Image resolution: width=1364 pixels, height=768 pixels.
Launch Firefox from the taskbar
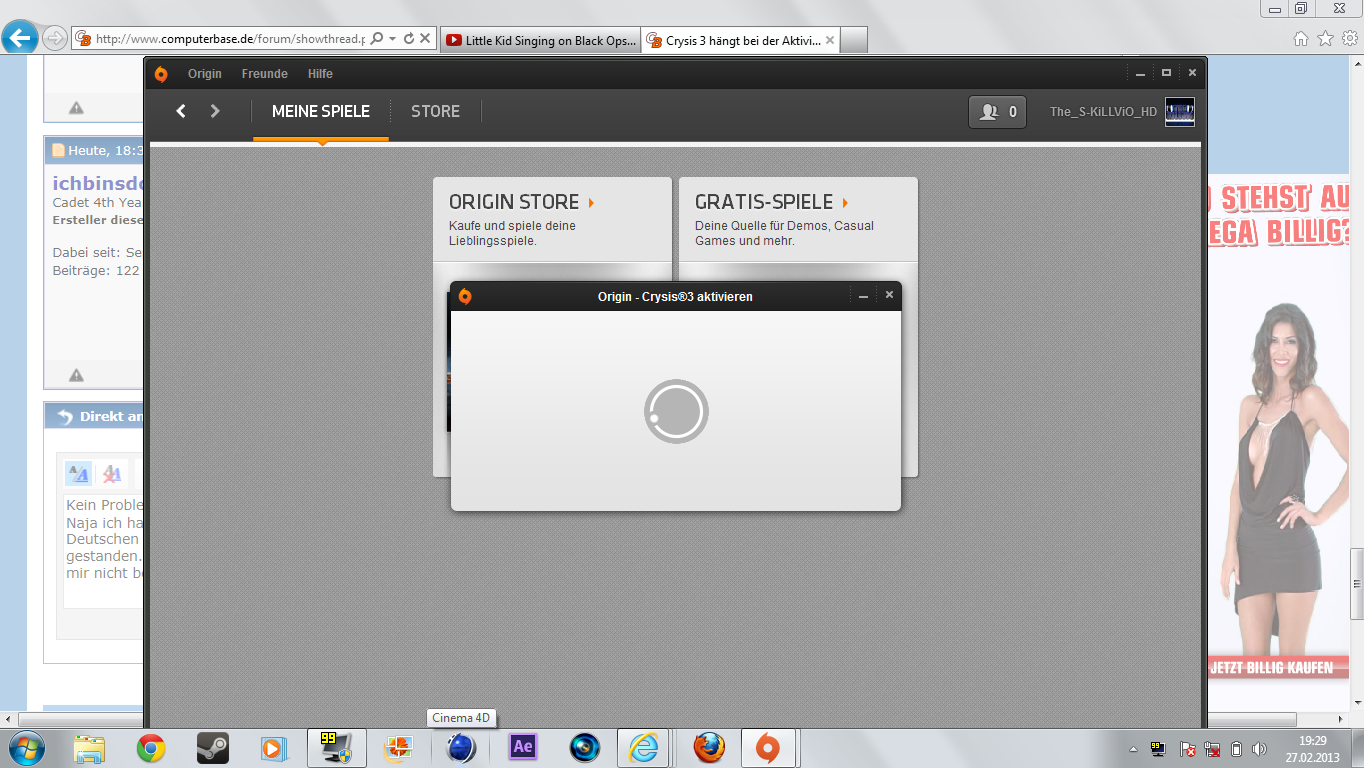coord(710,748)
